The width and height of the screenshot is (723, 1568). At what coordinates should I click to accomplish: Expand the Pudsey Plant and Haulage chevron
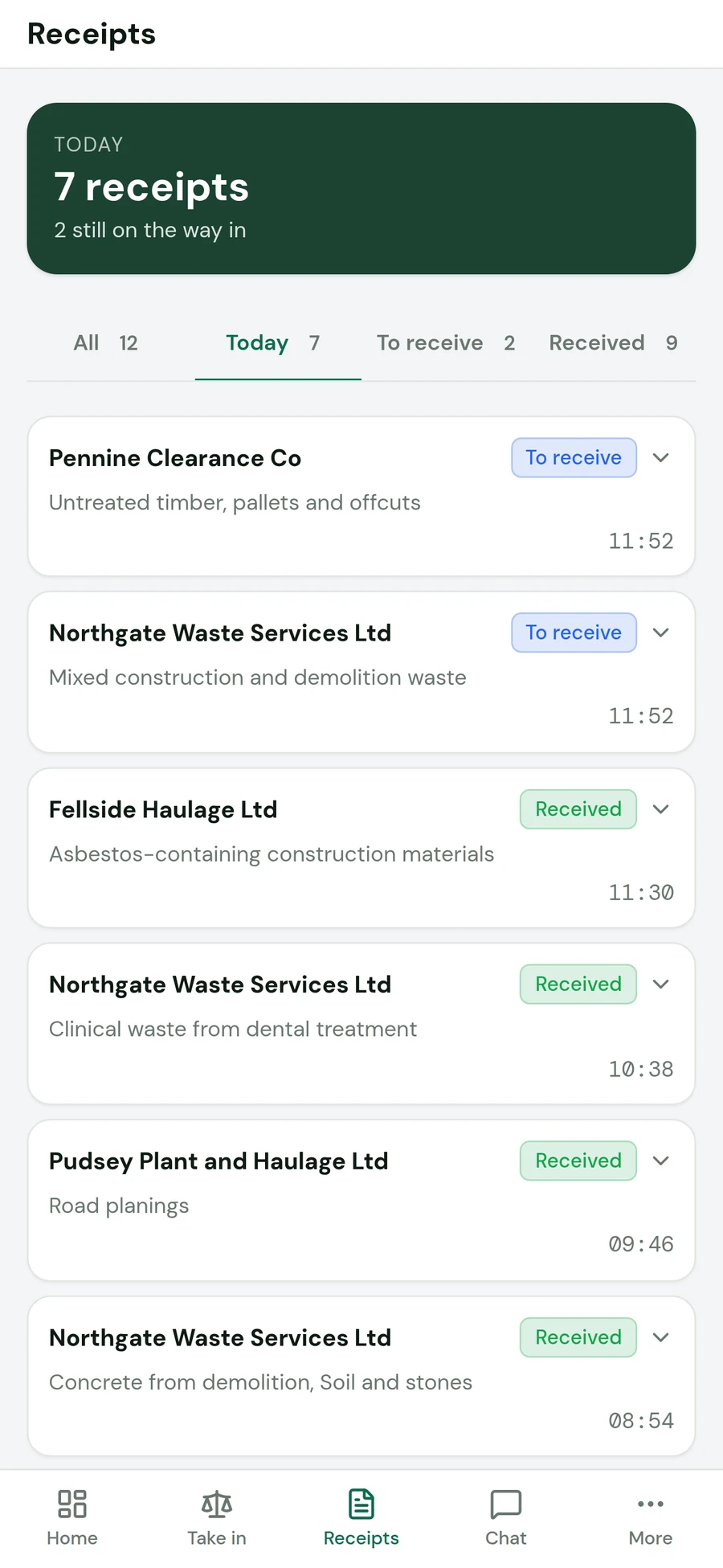[661, 1161]
